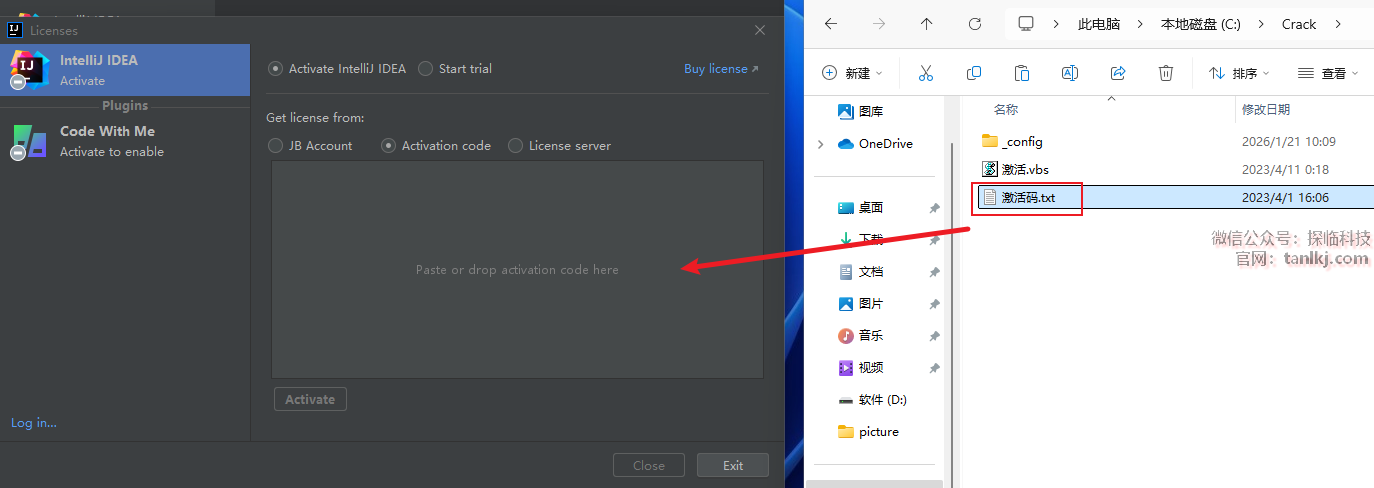Click the cut scissors icon in Explorer toolbar

925,73
